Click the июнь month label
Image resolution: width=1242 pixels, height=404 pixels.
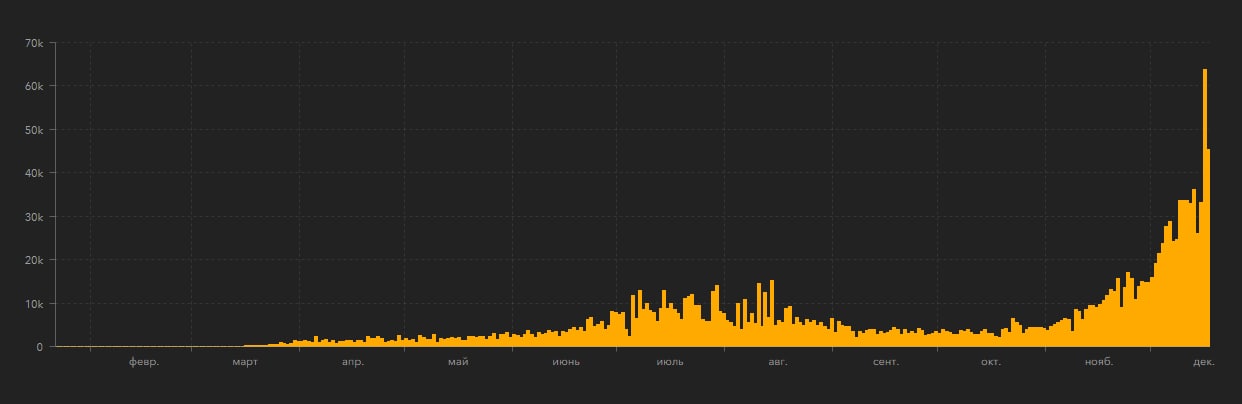click(x=566, y=362)
